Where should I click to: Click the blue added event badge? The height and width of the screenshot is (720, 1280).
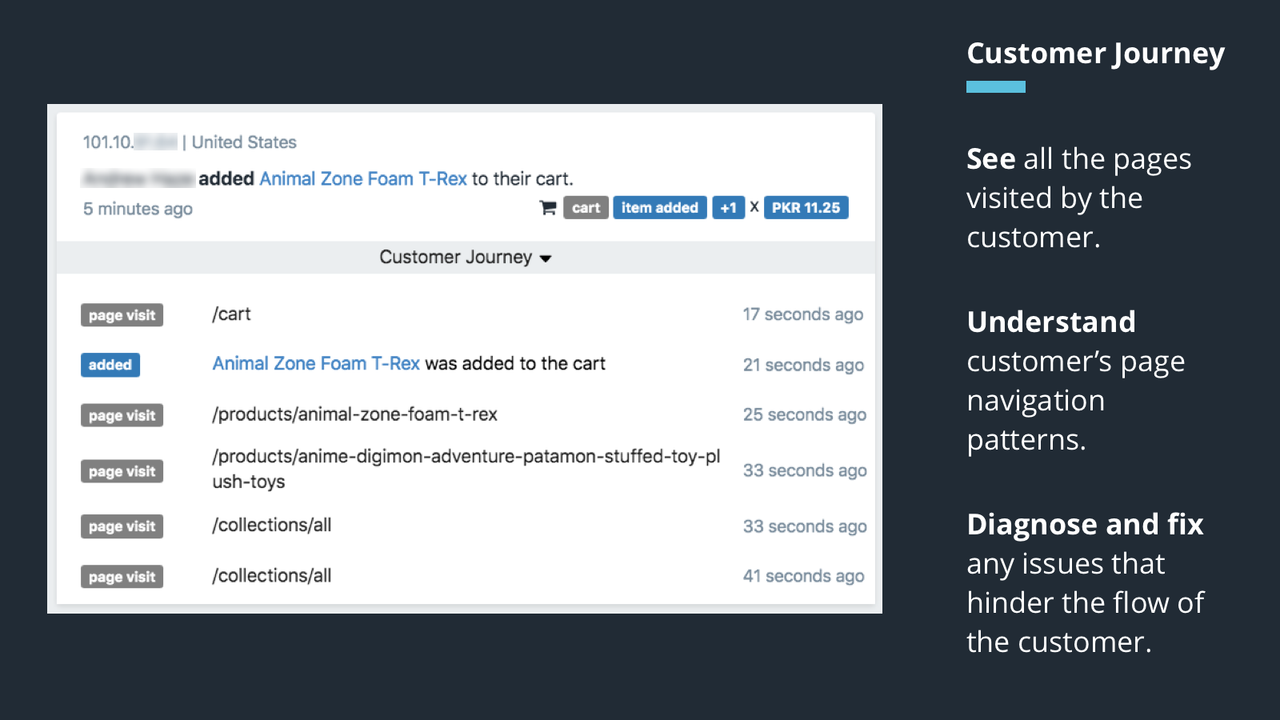point(110,365)
